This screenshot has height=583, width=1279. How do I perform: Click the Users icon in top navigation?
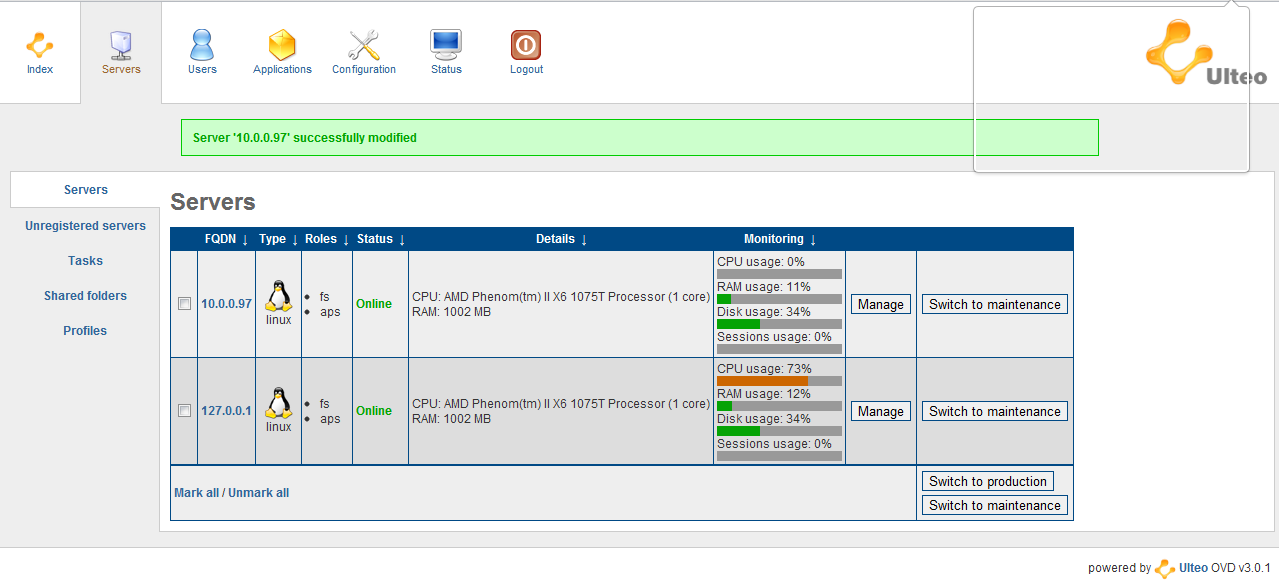tap(202, 45)
